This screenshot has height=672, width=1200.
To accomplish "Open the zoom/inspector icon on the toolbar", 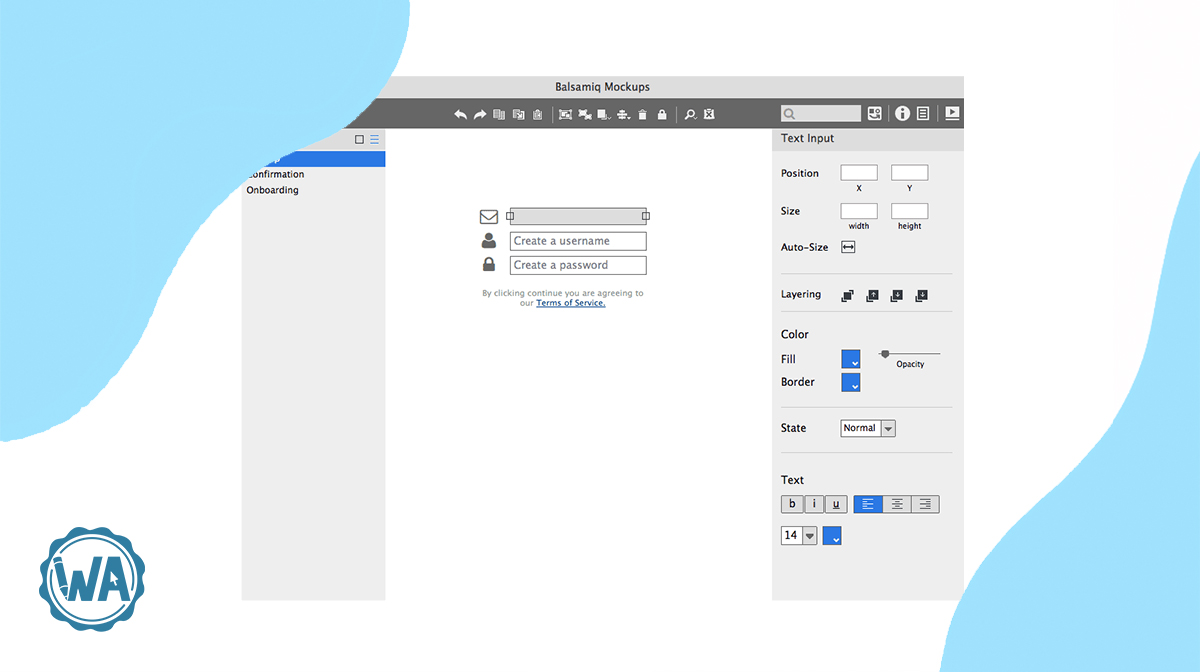I will pyautogui.click(x=690, y=114).
